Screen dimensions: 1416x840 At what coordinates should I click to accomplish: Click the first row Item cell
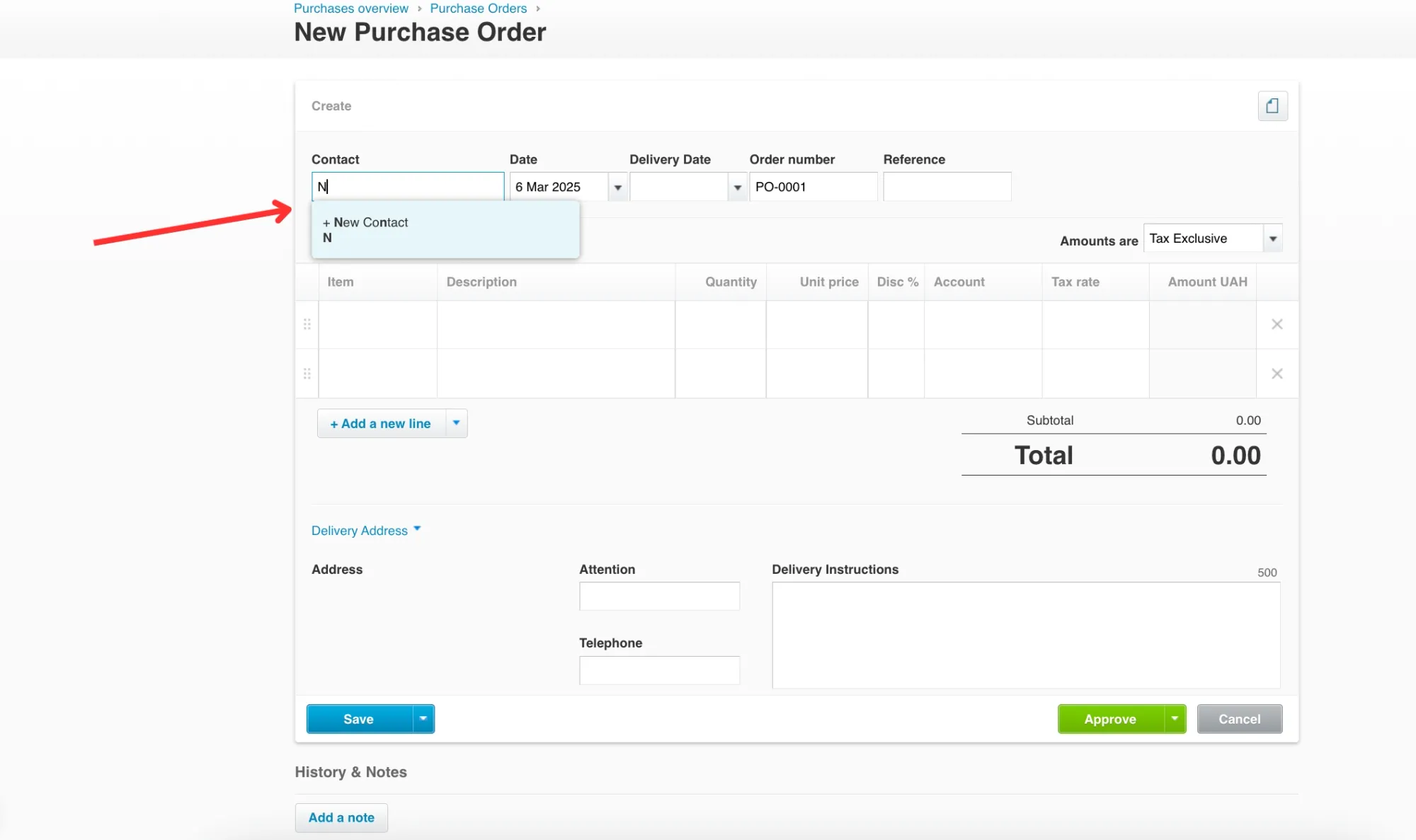coord(378,325)
